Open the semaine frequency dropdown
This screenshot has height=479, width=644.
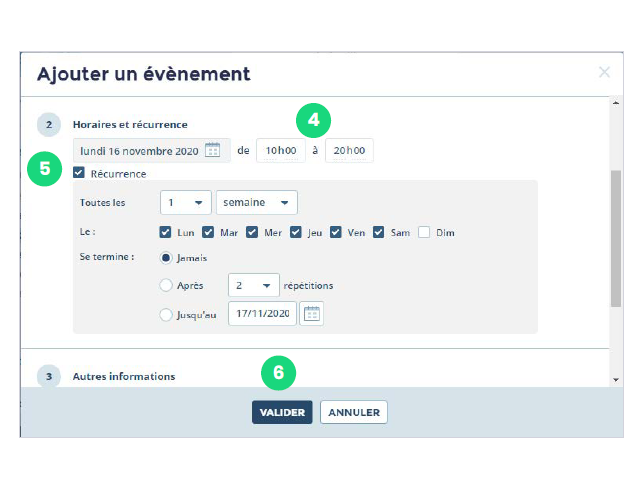(x=257, y=202)
